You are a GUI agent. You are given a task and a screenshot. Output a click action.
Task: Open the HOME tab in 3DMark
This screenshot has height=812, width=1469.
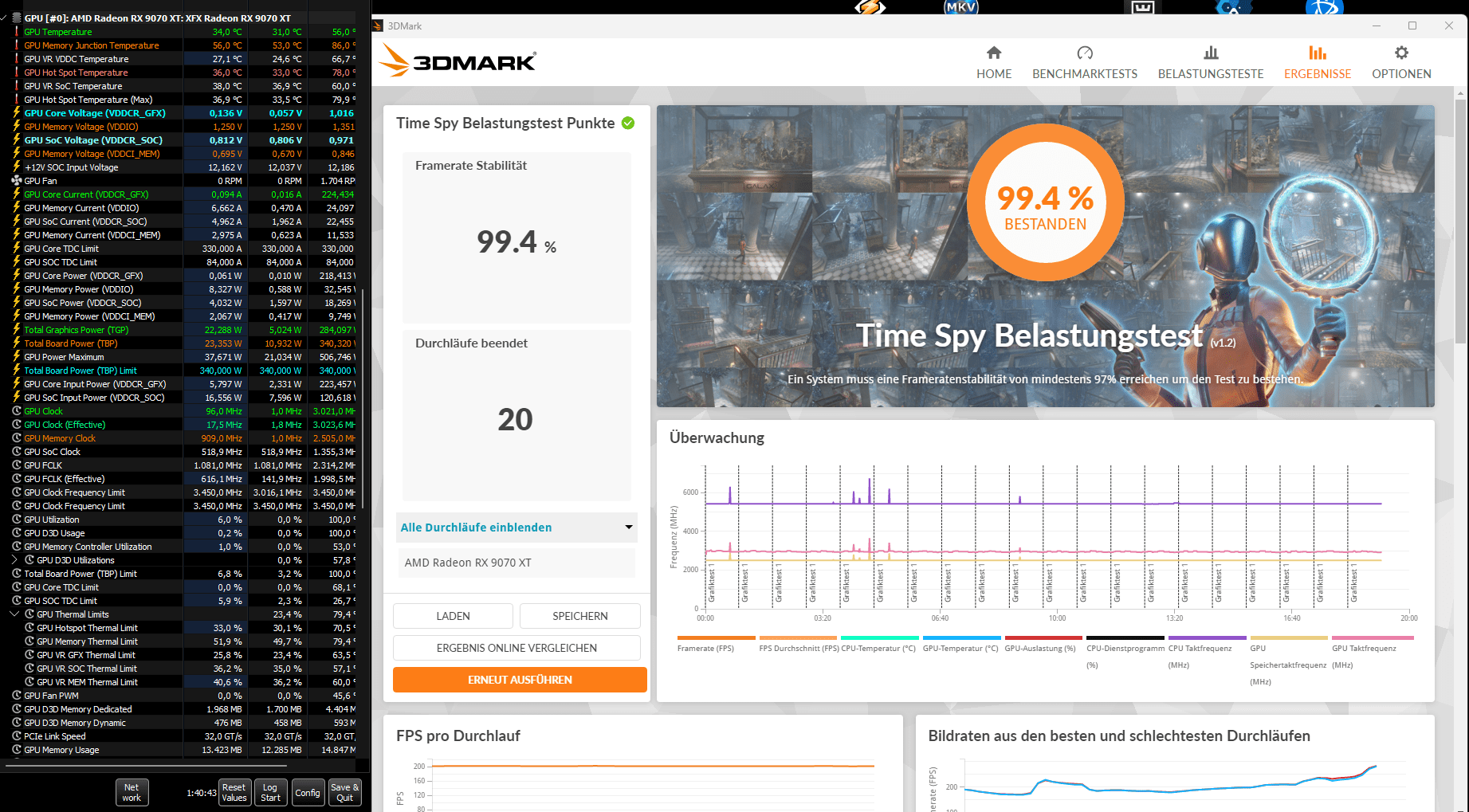pos(994,73)
